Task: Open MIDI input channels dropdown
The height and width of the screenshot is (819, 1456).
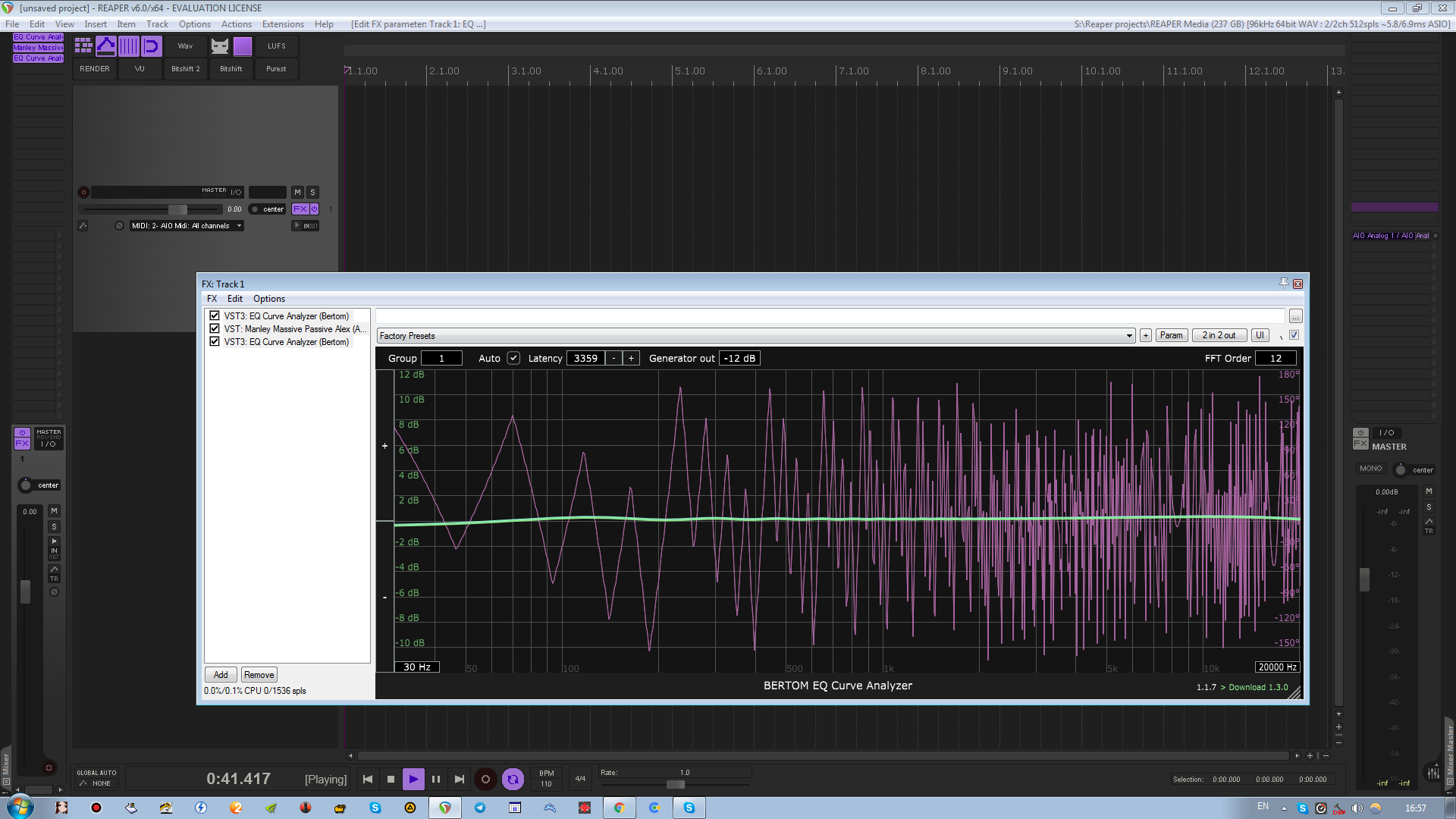Action: click(187, 226)
